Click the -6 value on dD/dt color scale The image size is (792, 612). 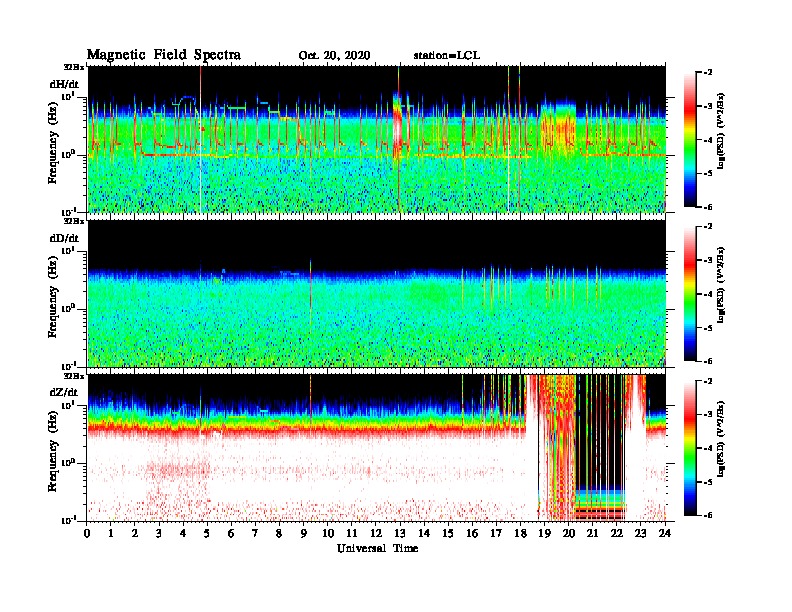point(708,361)
